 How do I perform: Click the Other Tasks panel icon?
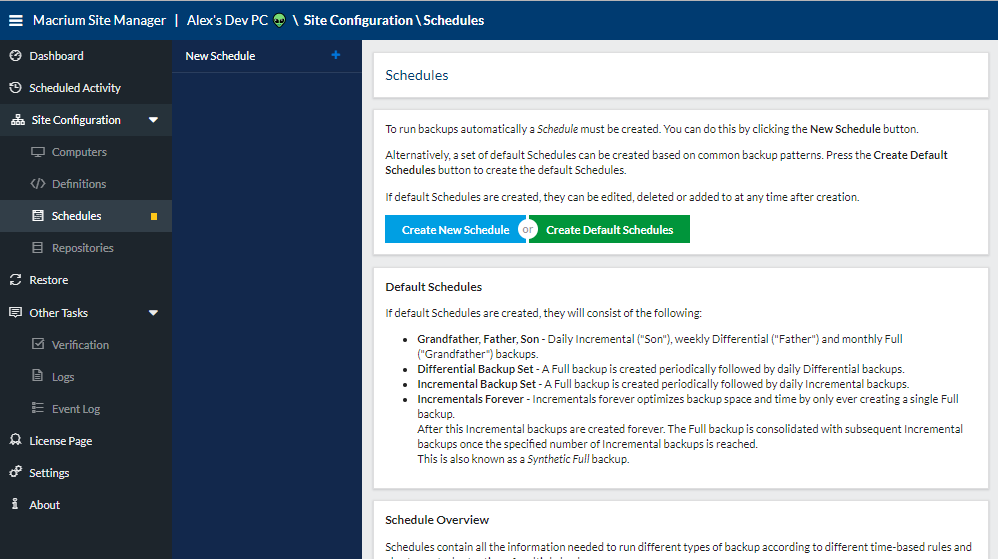(16, 312)
